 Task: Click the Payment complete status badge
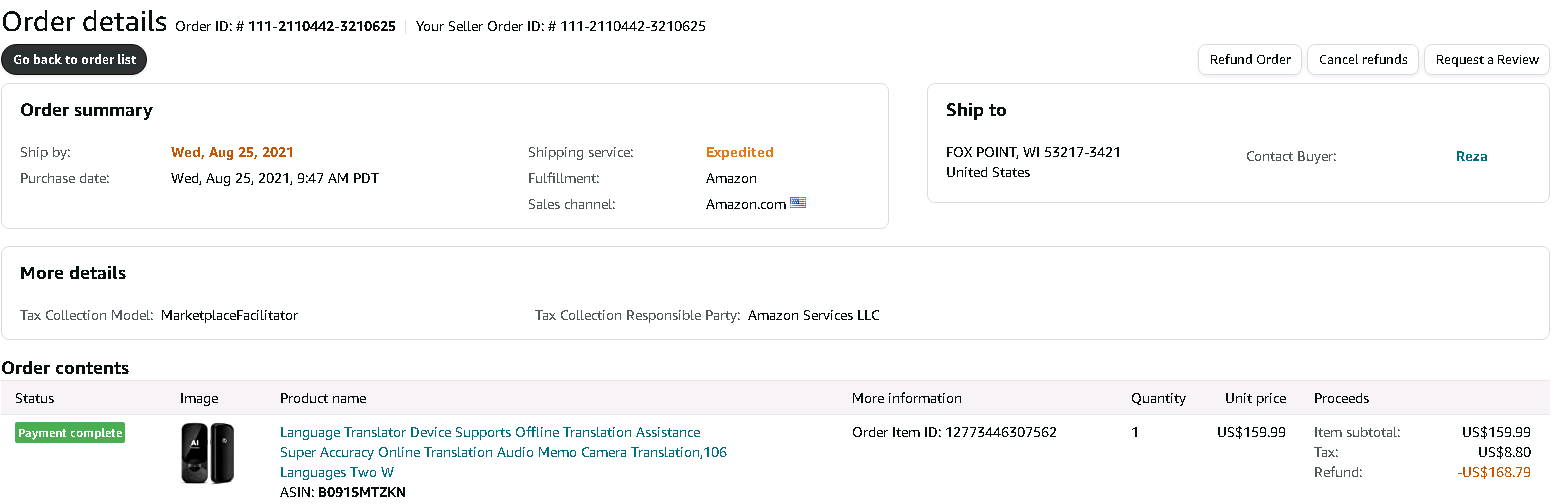70,433
